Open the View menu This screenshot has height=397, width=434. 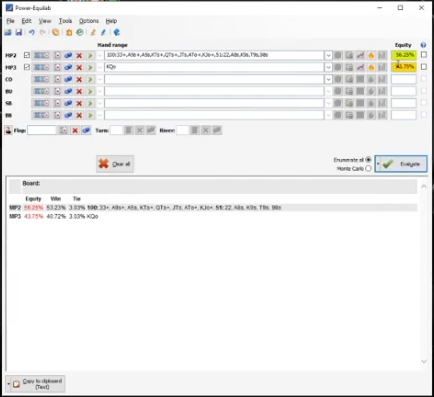[x=45, y=21]
